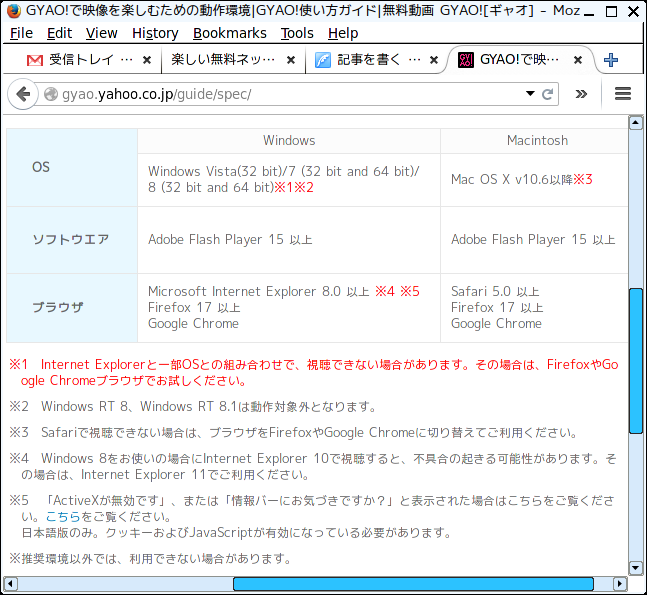Click the horizontal scrollbar left arrow
Screen dimensions: 647x595
pyautogui.click(x=10, y=584)
